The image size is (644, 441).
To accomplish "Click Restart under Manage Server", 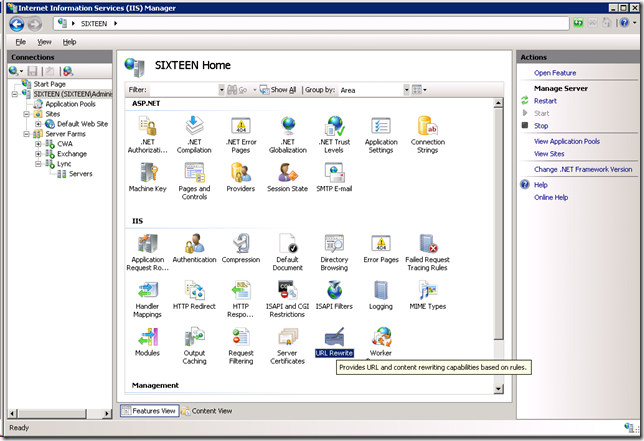I will point(545,101).
